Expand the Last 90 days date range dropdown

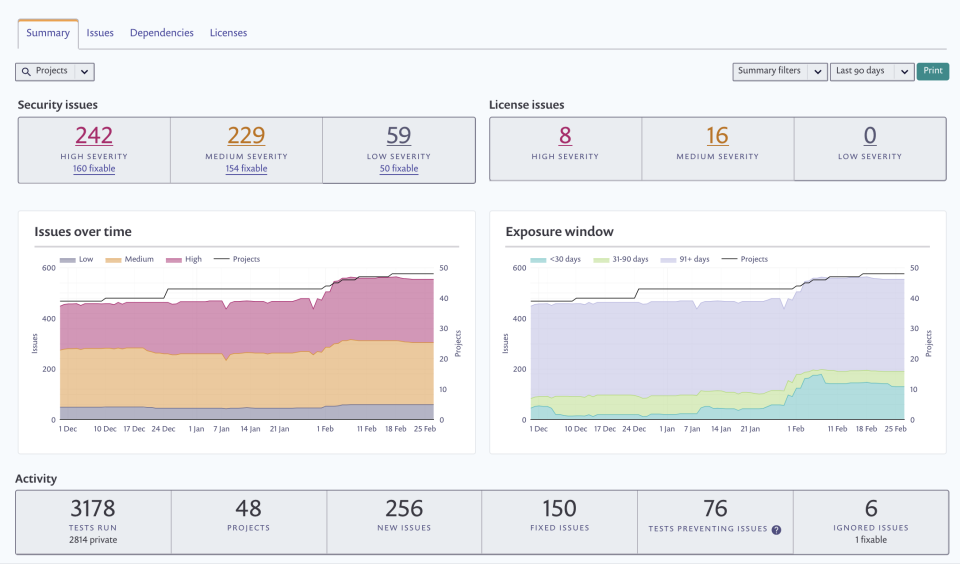click(872, 72)
